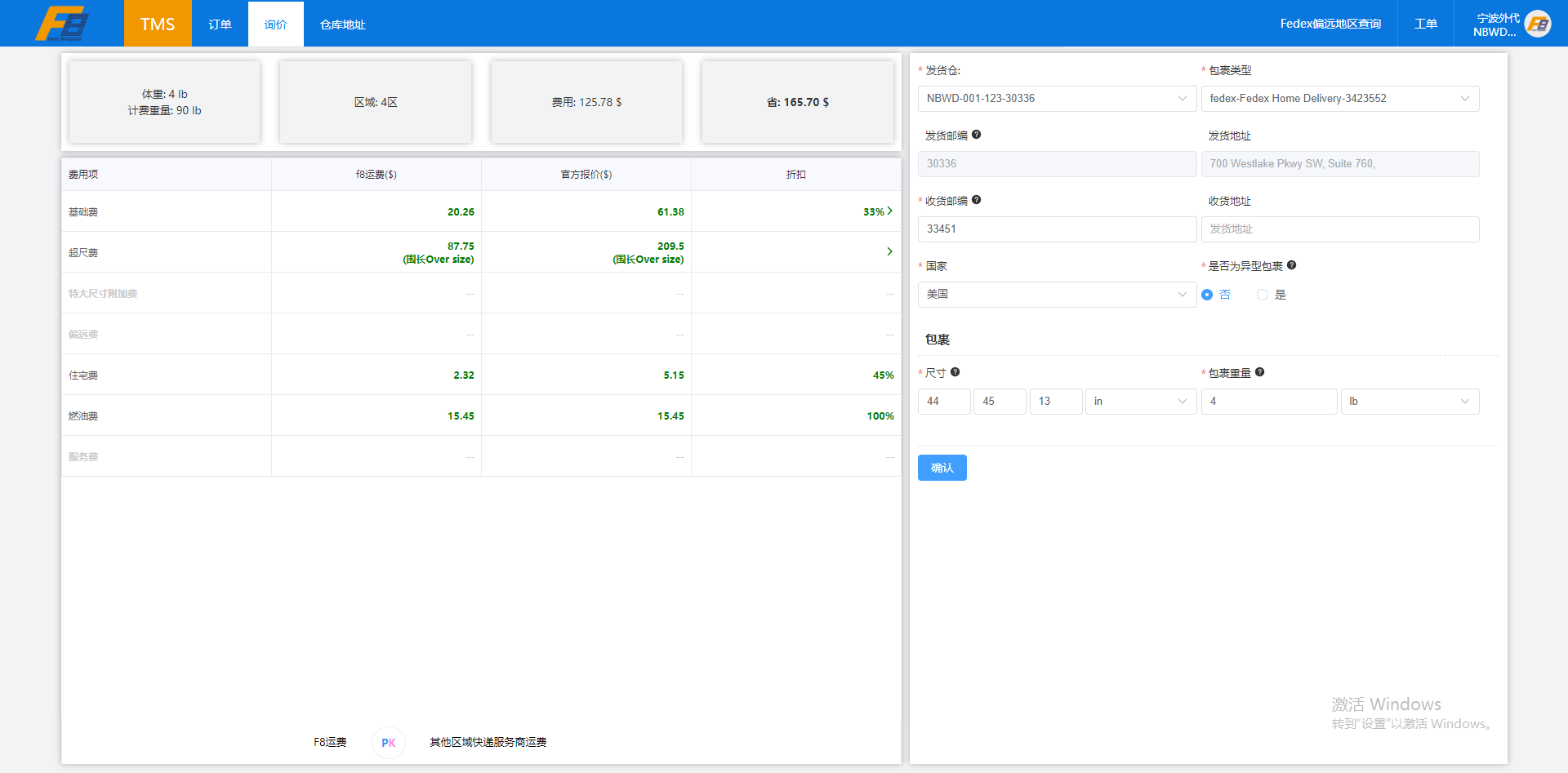Click the 燃油费 row label

pyautogui.click(x=83, y=416)
